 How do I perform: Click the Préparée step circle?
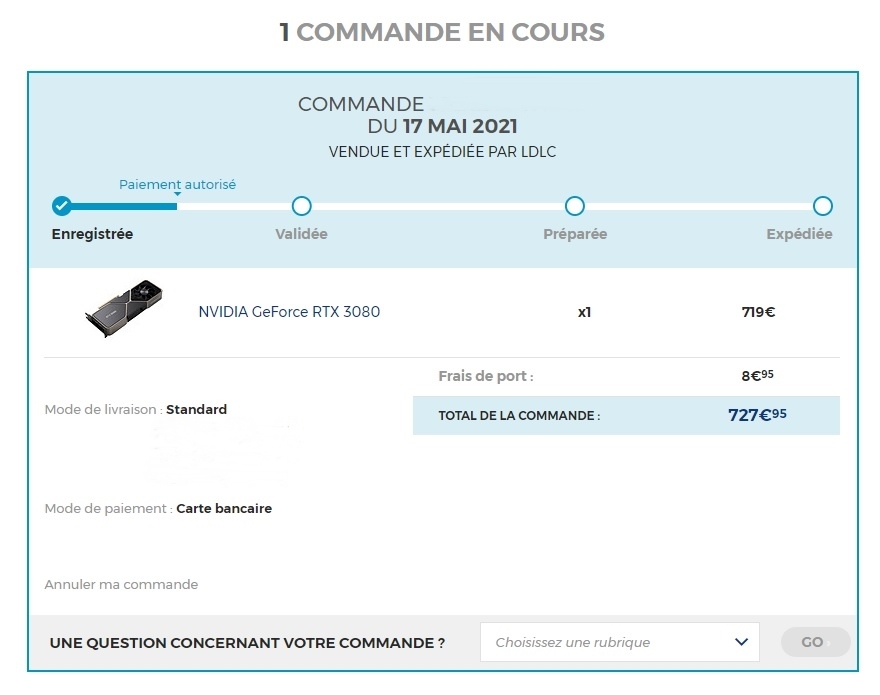tap(575, 206)
